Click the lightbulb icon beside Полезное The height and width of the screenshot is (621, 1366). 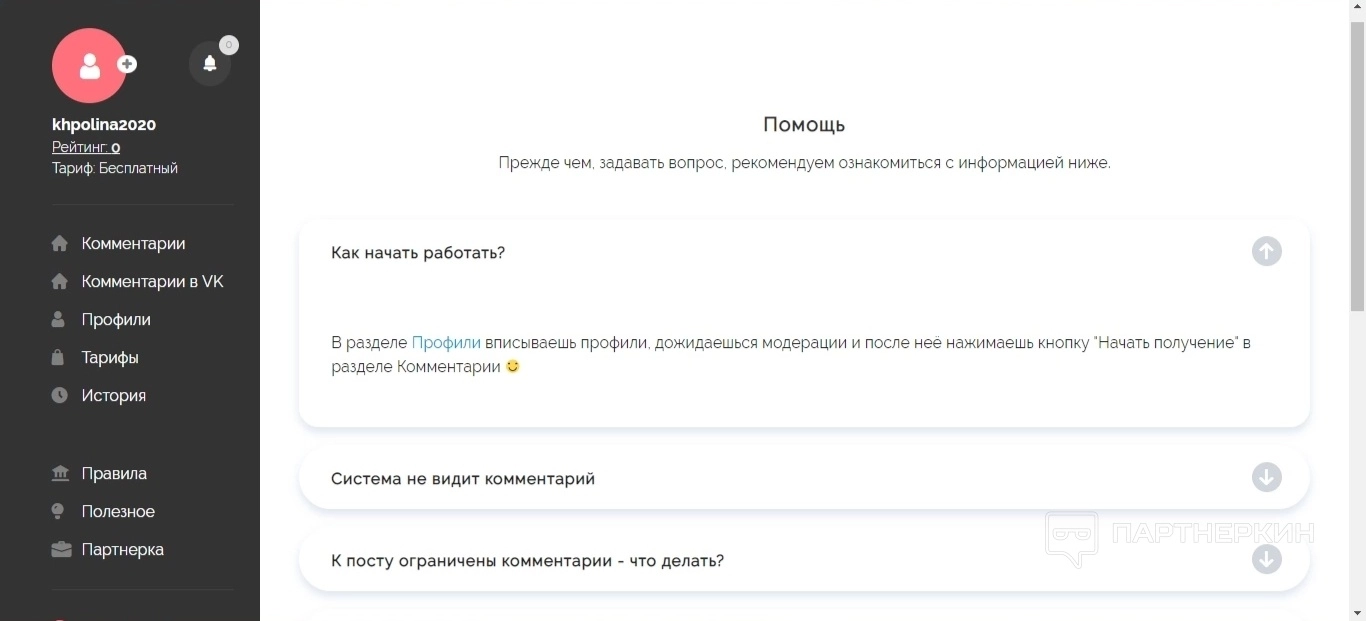60,512
